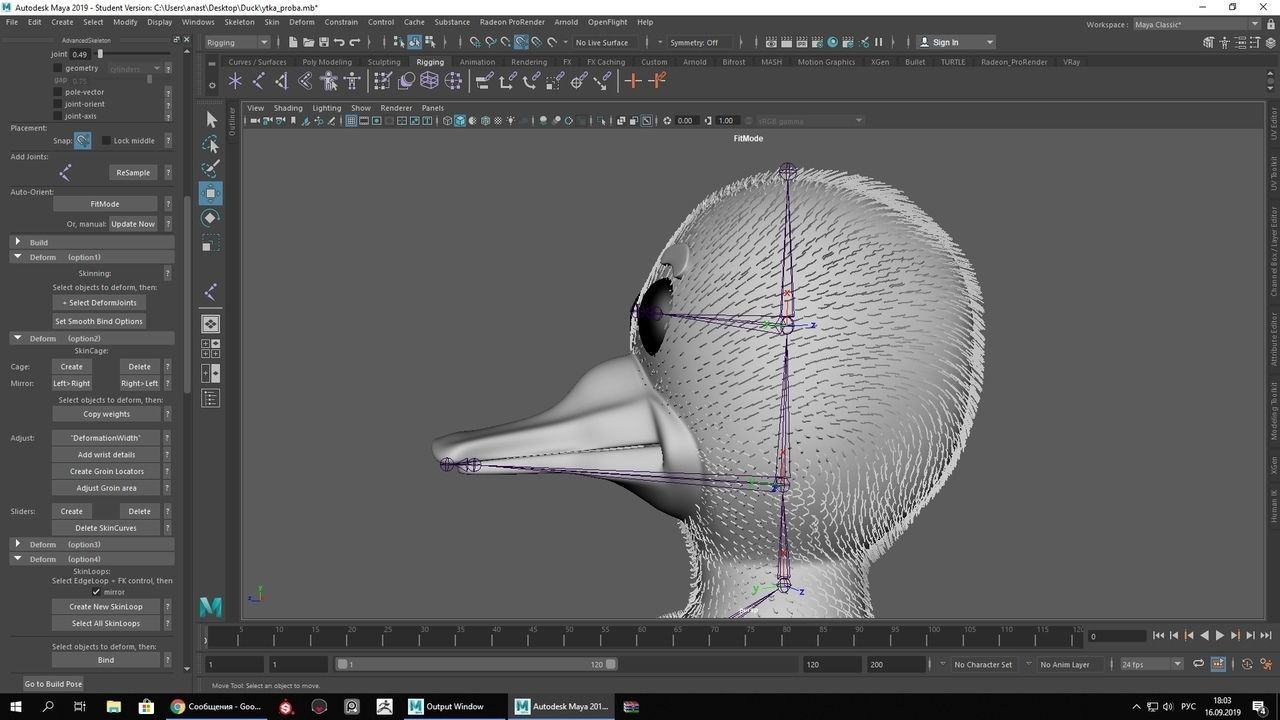Toggle the Lock middle checkbox
1280x720 pixels.
(x=106, y=141)
